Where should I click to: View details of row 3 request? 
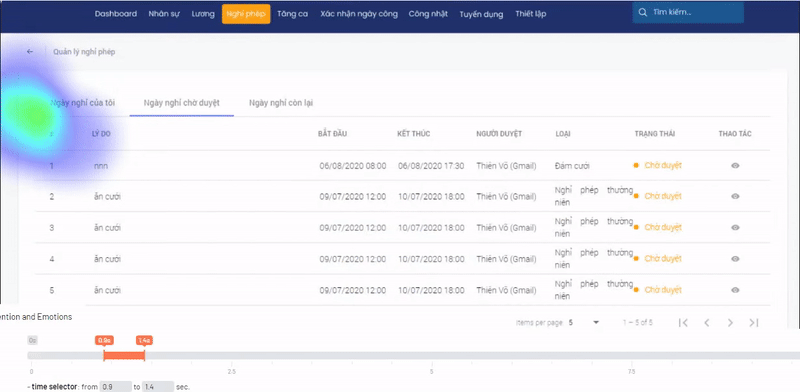click(x=735, y=228)
